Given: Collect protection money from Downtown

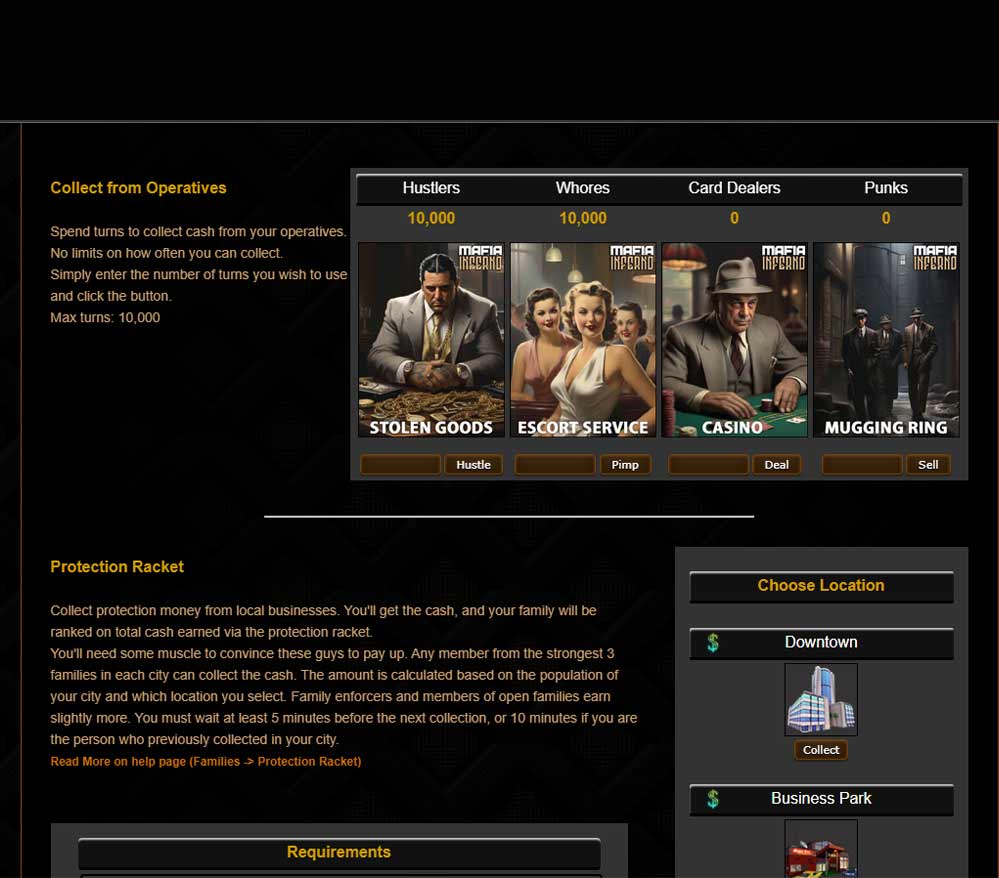Looking at the screenshot, I should pos(821,750).
